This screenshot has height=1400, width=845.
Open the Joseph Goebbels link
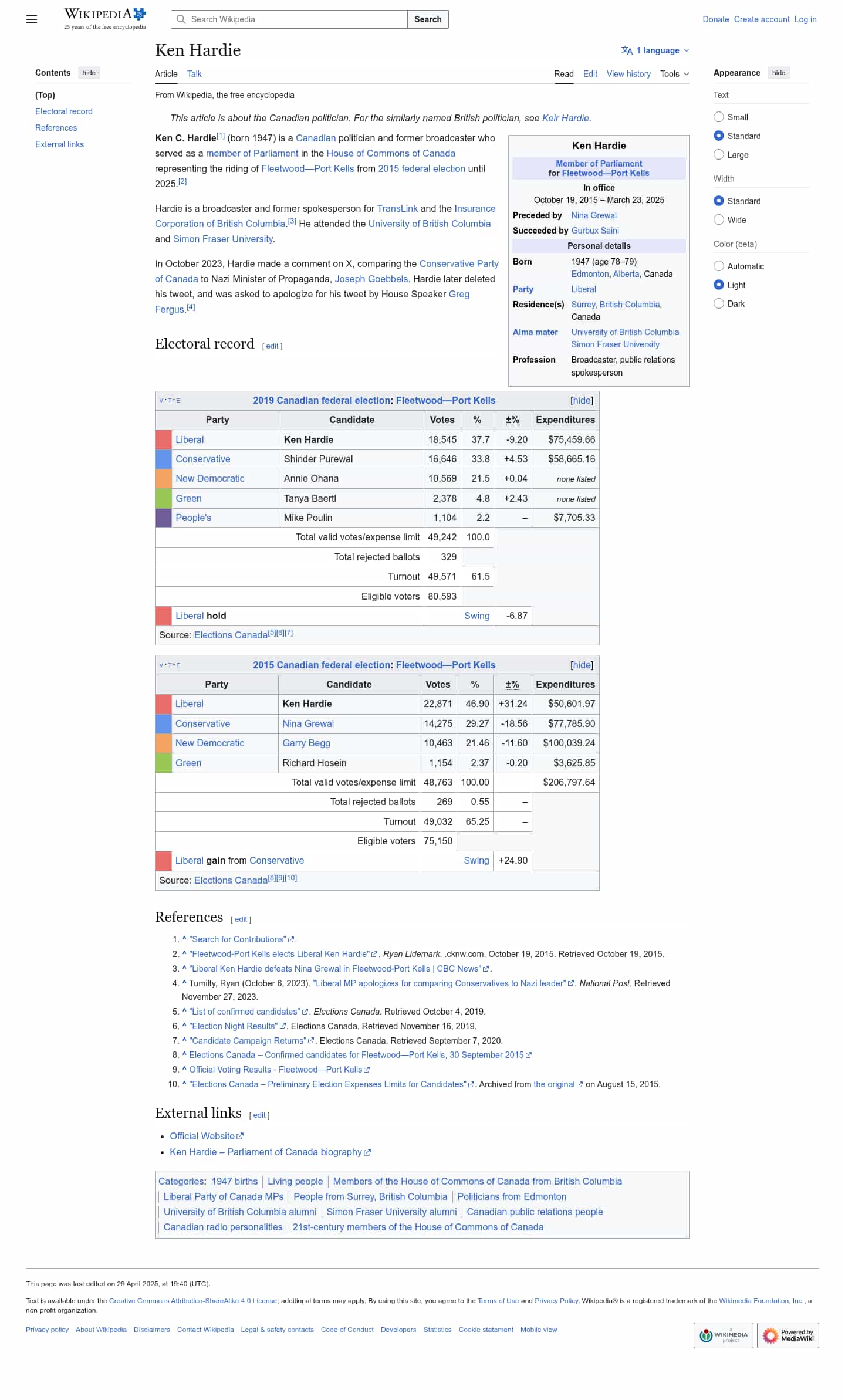(x=371, y=279)
